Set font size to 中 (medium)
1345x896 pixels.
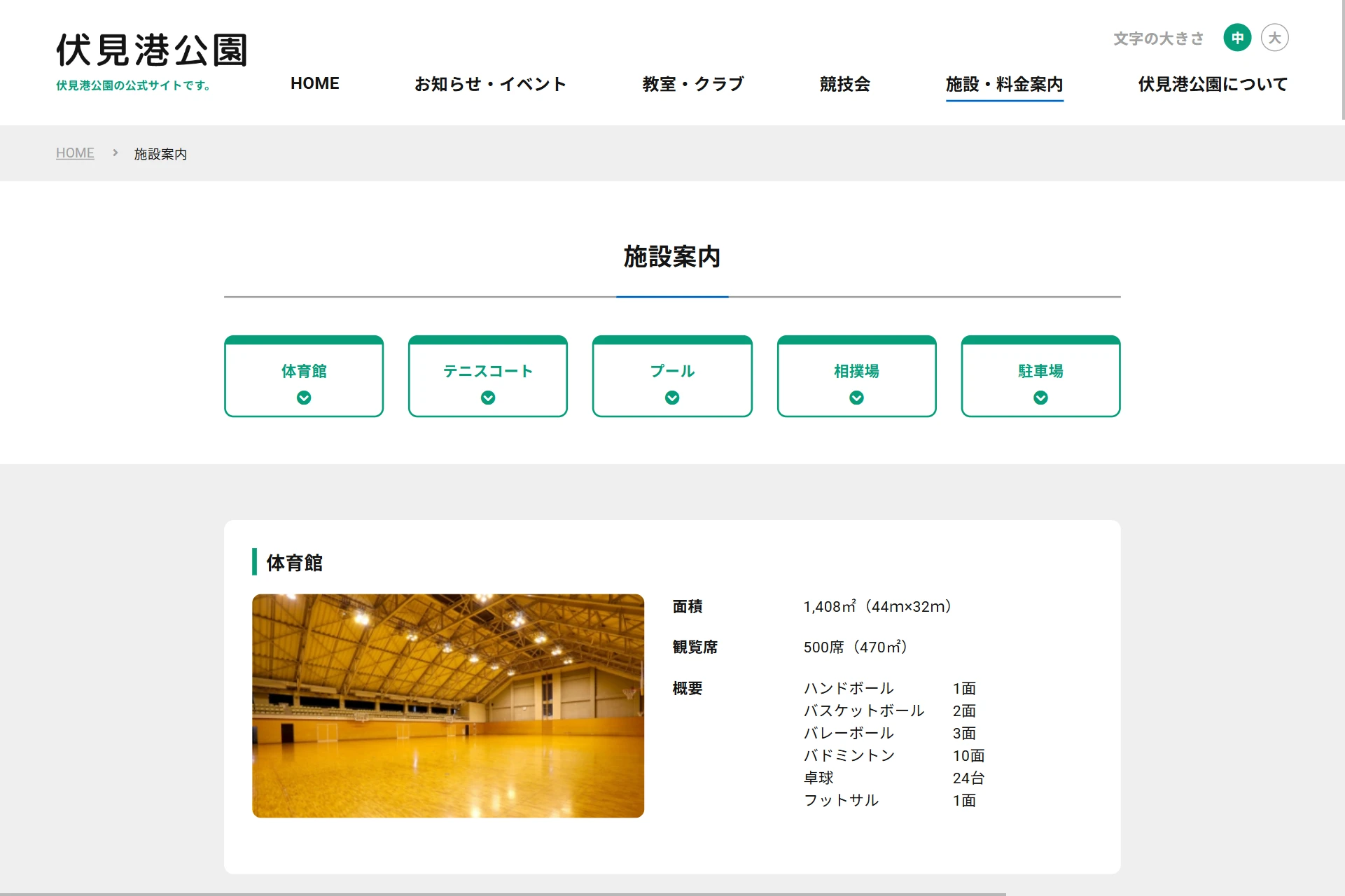[x=1237, y=38]
